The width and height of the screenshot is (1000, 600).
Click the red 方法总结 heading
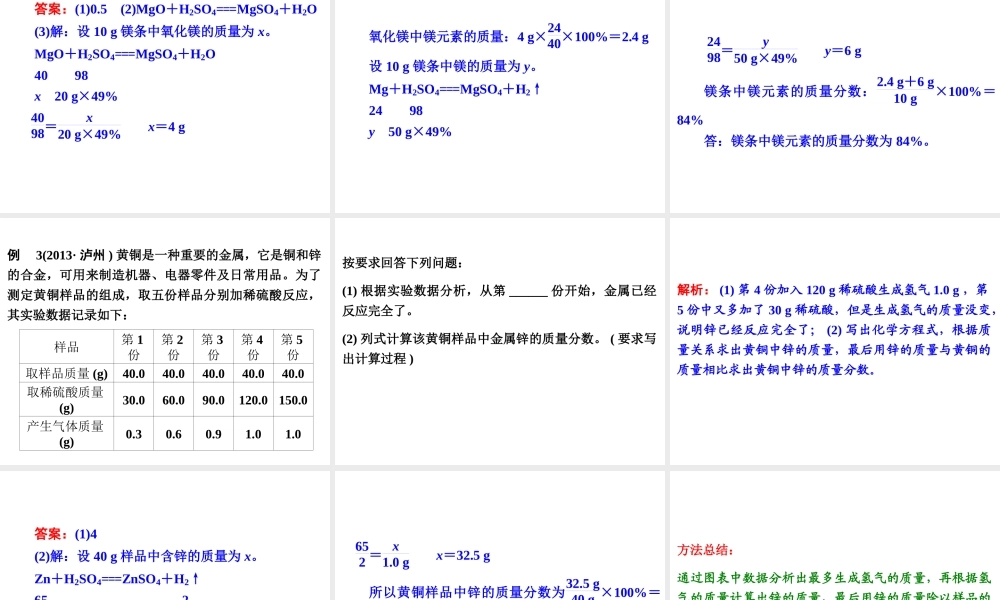point(705,550)
